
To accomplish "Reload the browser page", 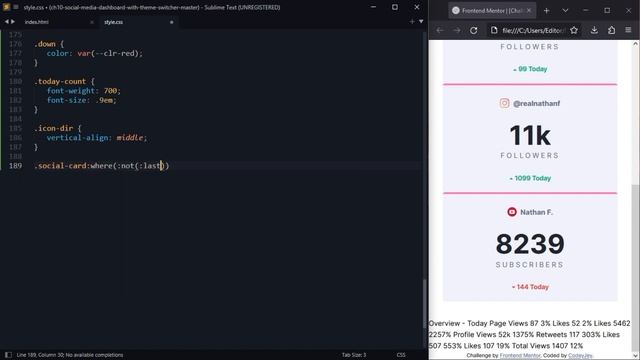I will [x=473, y=30].
